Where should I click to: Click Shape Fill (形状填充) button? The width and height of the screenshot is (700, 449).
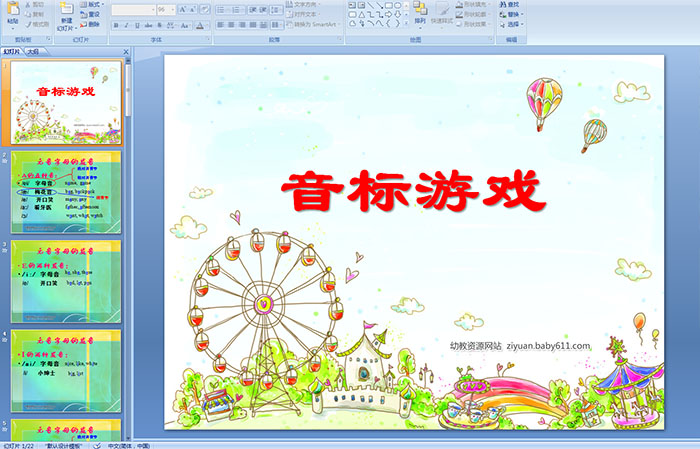[473, 4]
